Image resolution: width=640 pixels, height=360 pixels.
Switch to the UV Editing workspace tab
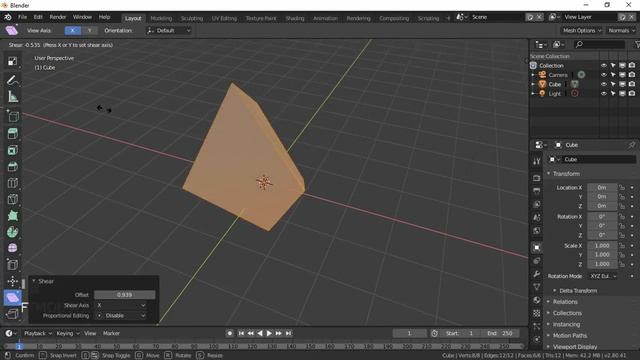coord(224,18)
